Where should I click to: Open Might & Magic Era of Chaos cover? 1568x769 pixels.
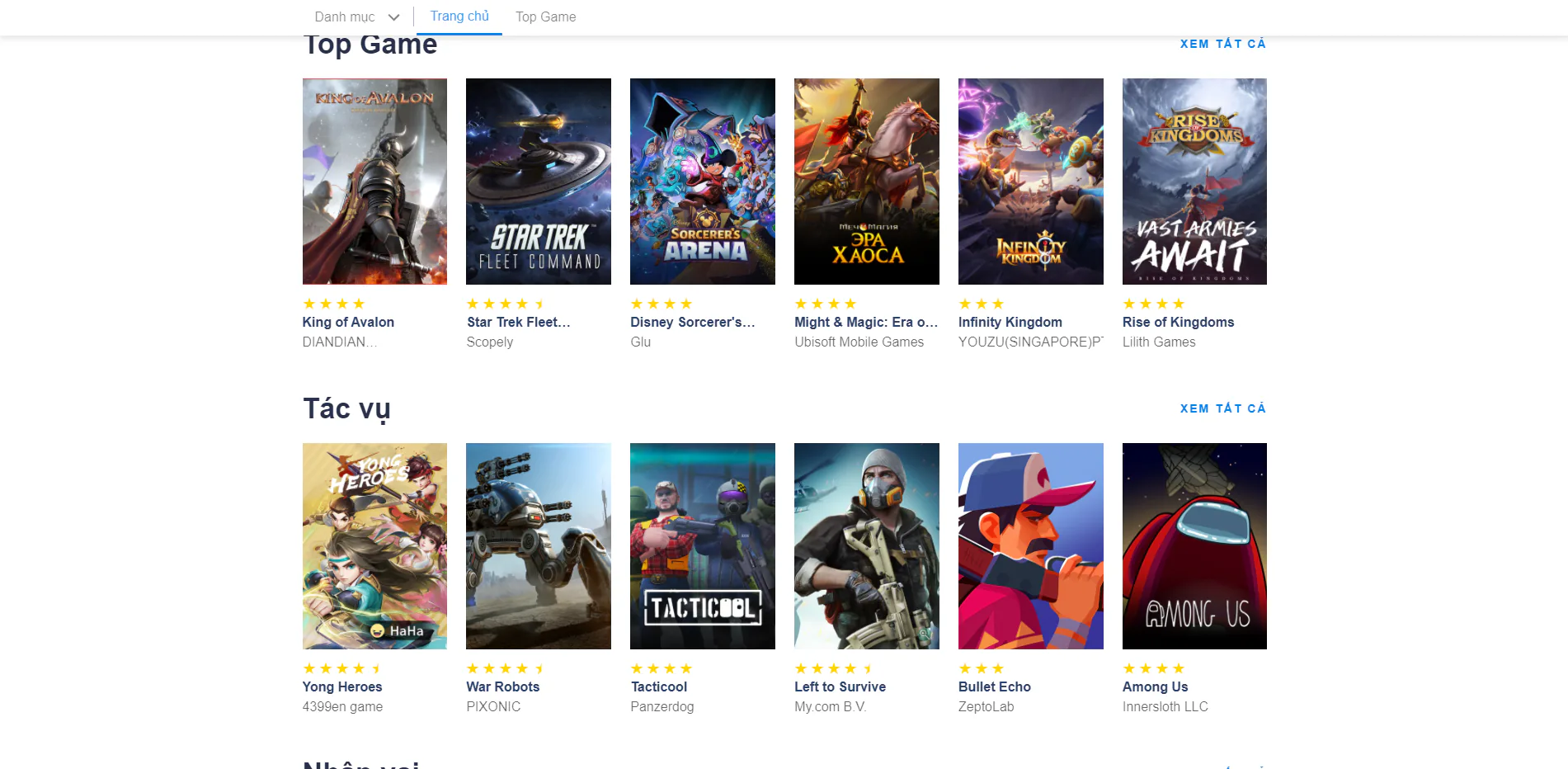867,182
